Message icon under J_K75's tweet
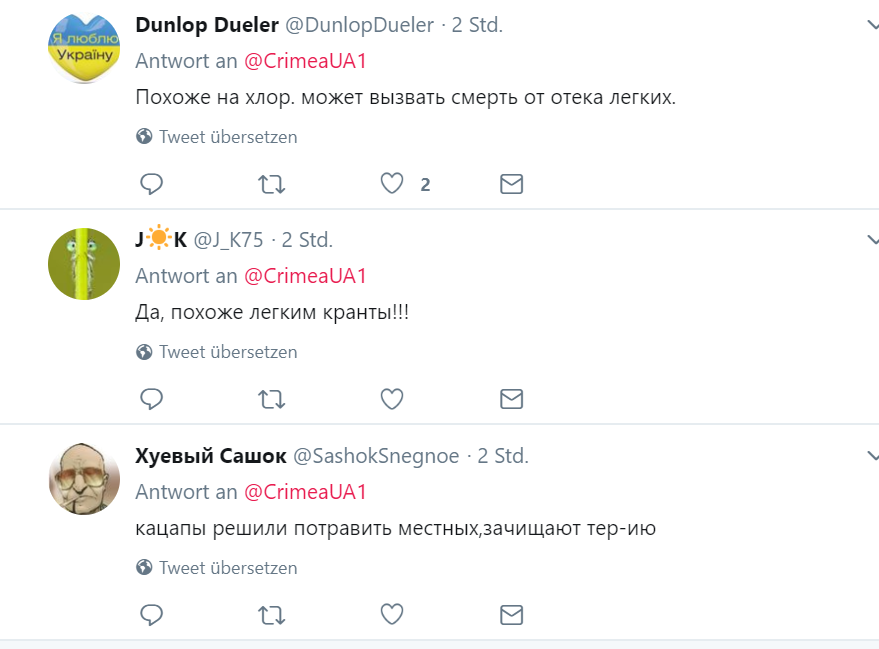The height and width of the screenshot is (649, 879). pos(511,399)
